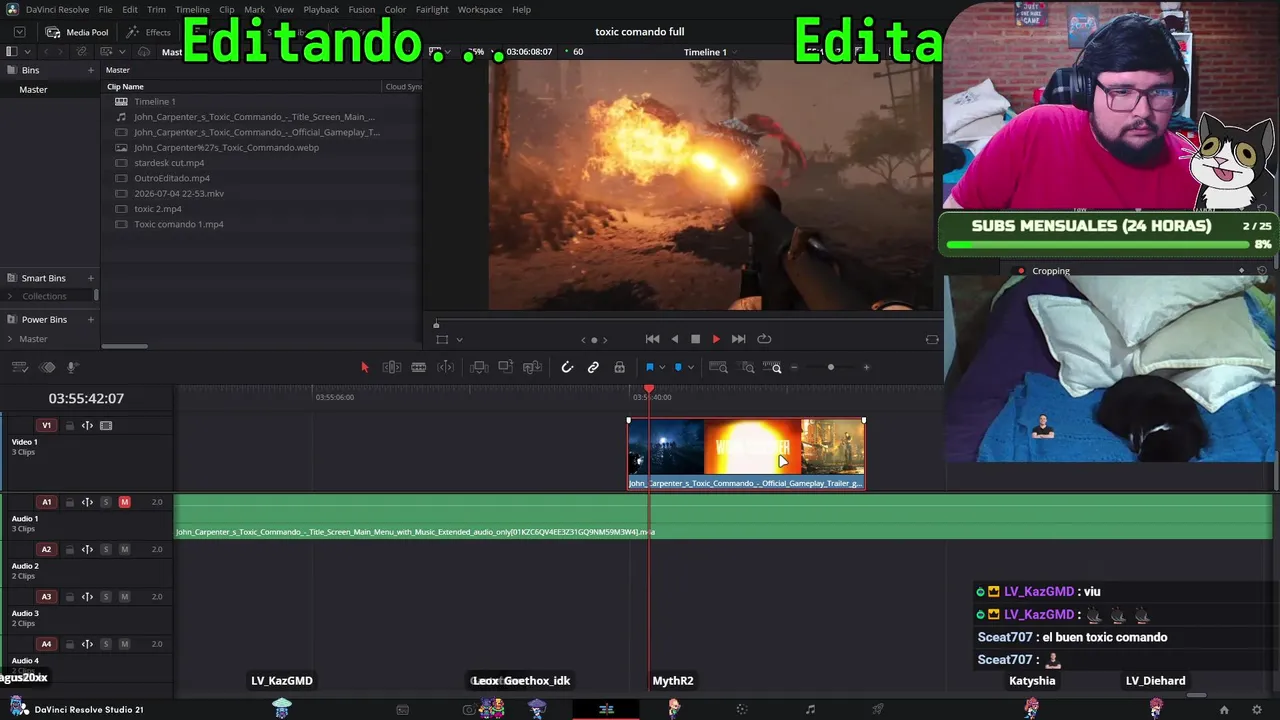Open the Effects panel
This screenshot has height=720, width=1280.
(x=148, y=32)
